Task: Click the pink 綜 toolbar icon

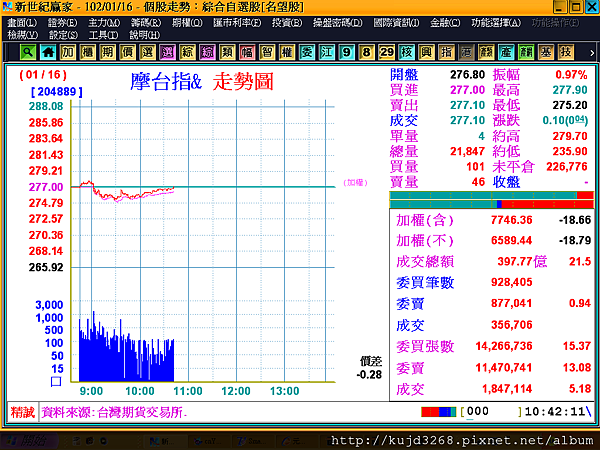Action: click(207, 52)
